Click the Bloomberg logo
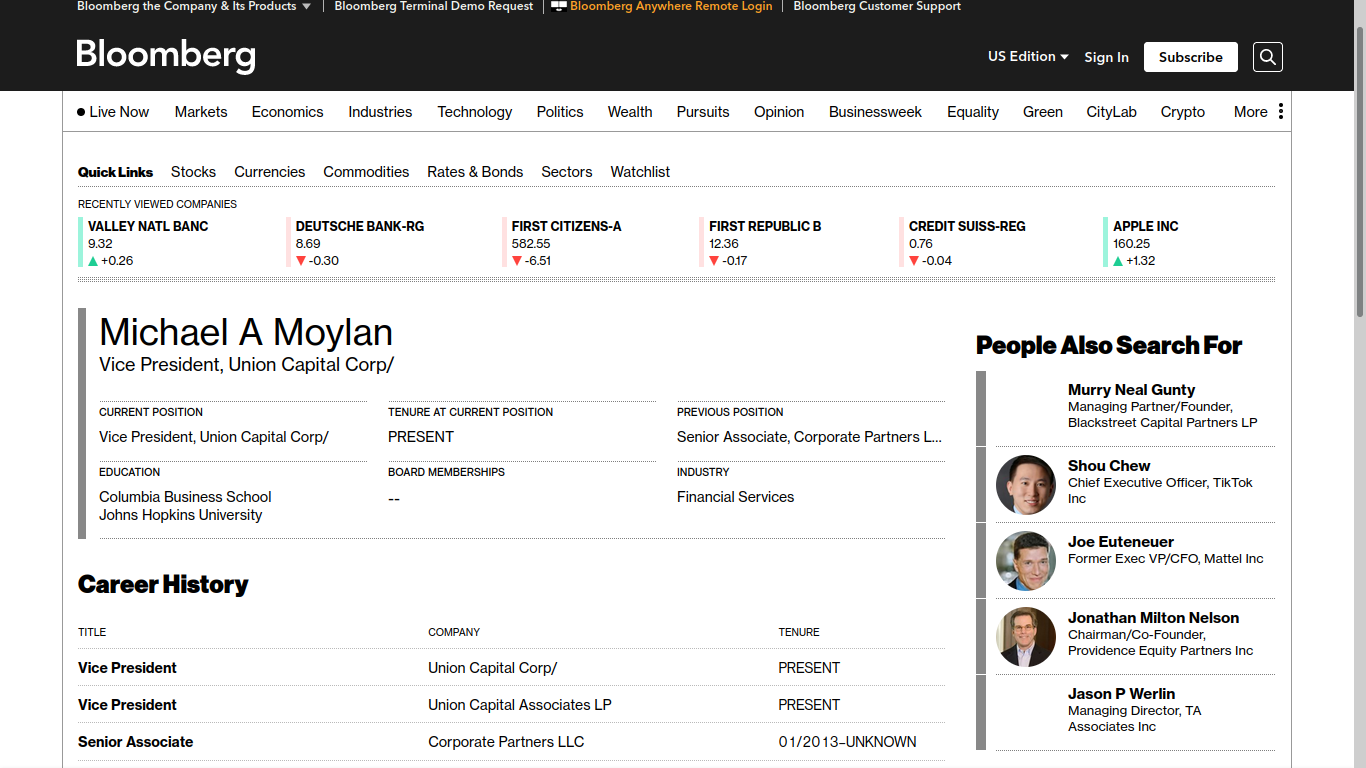This screenshot has width=1366, height=768. (x=166, y=56)
